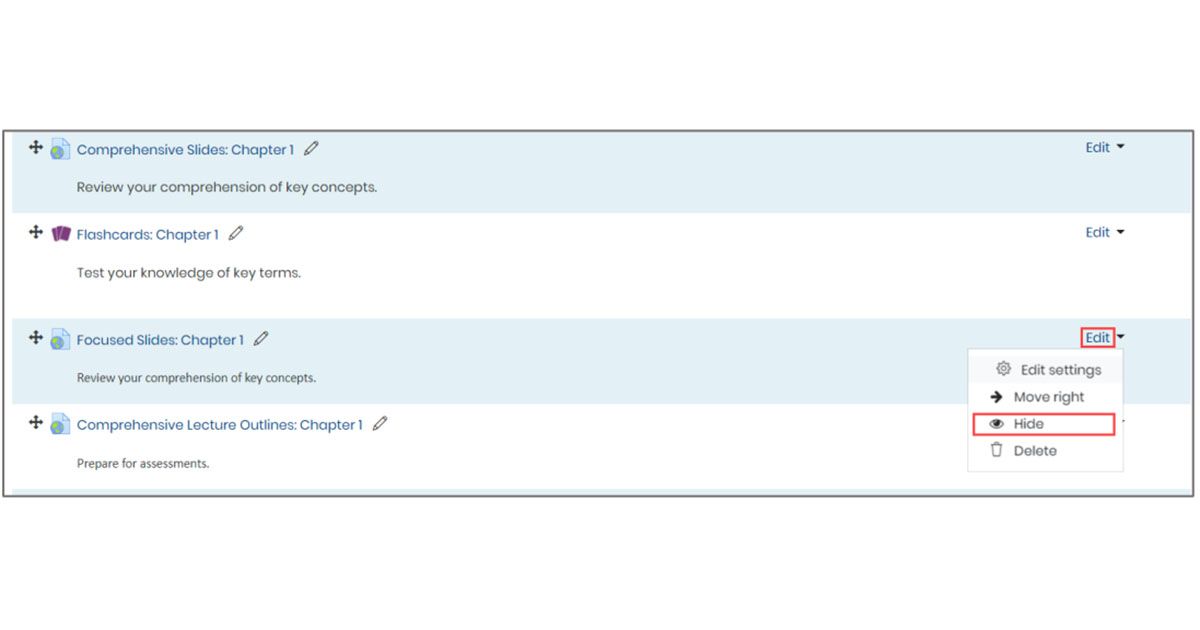Click move handle for Flashcards: Chapter 1
Viewport: 1200px width, 630px height.
tap(35, 233)
